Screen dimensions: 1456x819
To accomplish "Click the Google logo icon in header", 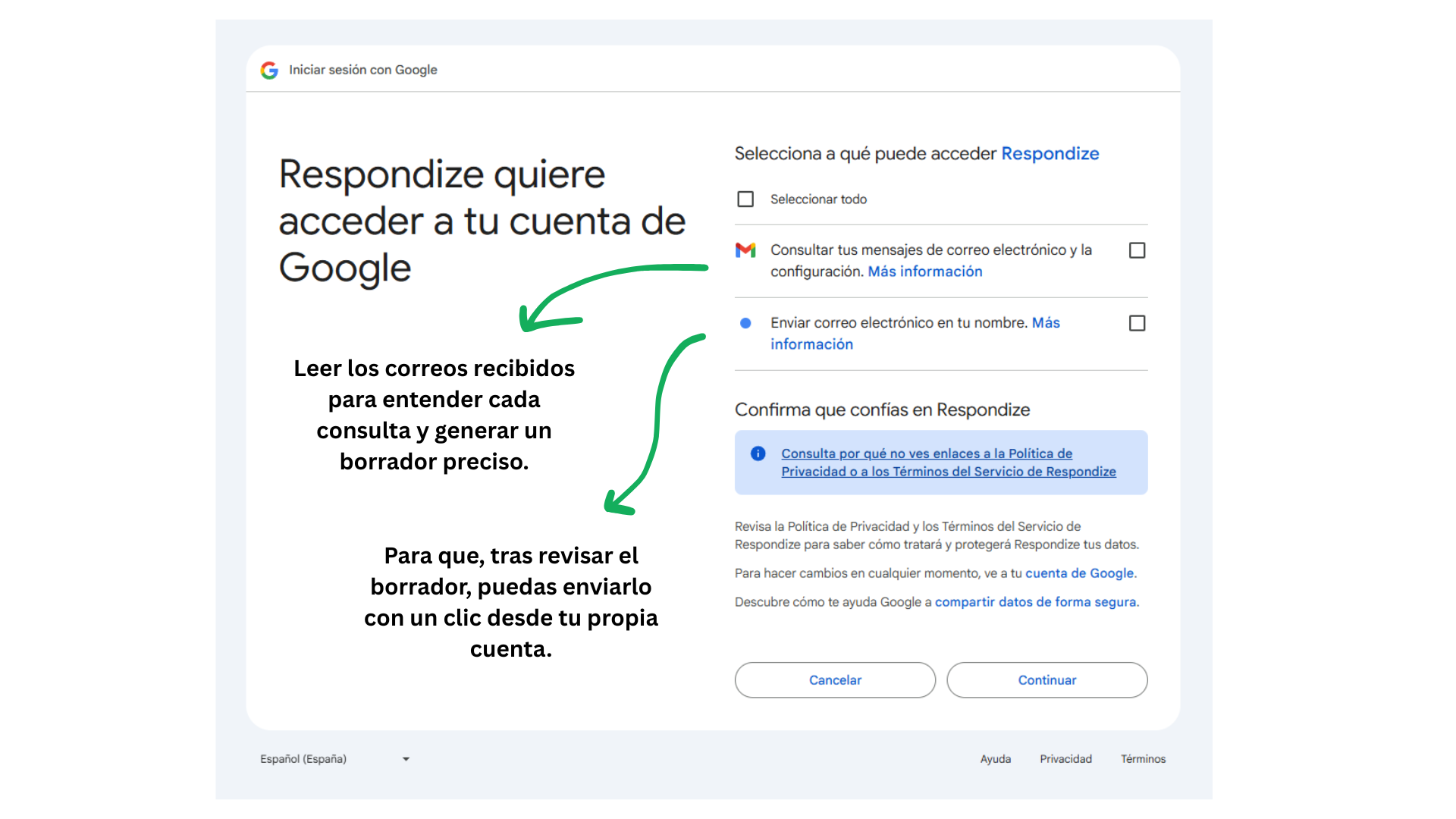I will point(269,71).
